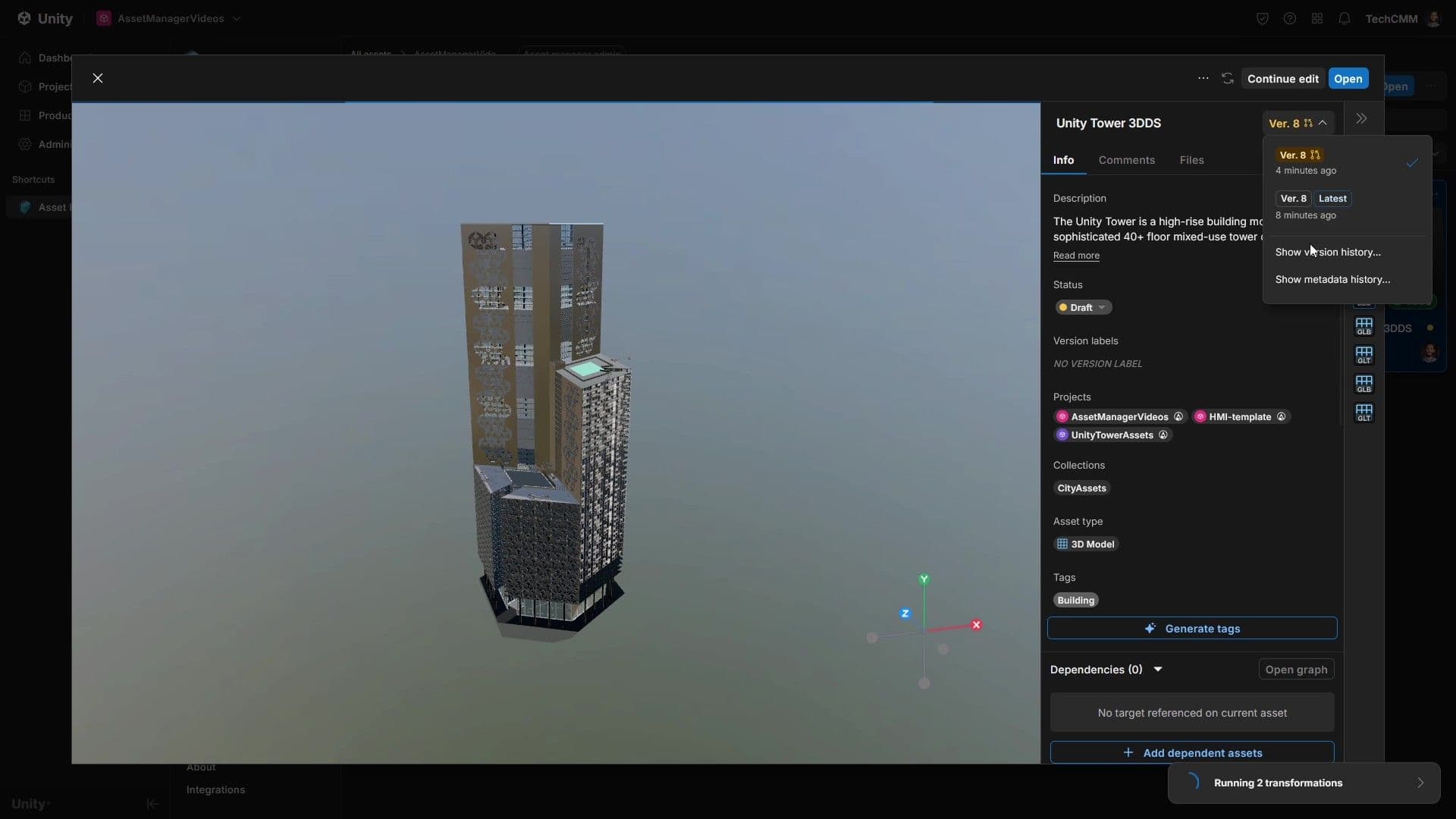Open Projects in the left sidebar
1456x819 pixels.
click(x=45, y=86)
